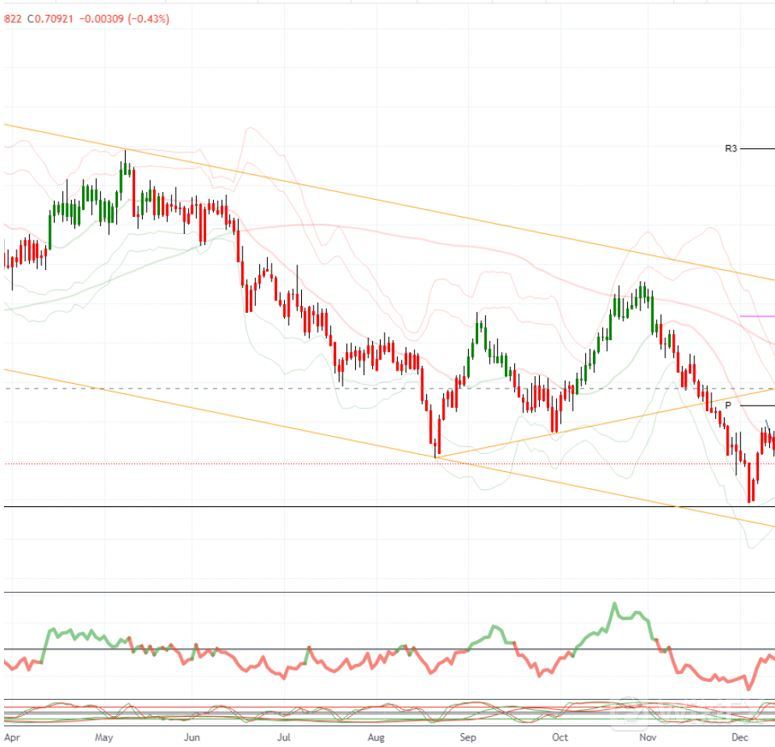The width and height of the screenshot is (775, 747).
Task: Click the Aug label on time axis
Action: tap(376, 736)
